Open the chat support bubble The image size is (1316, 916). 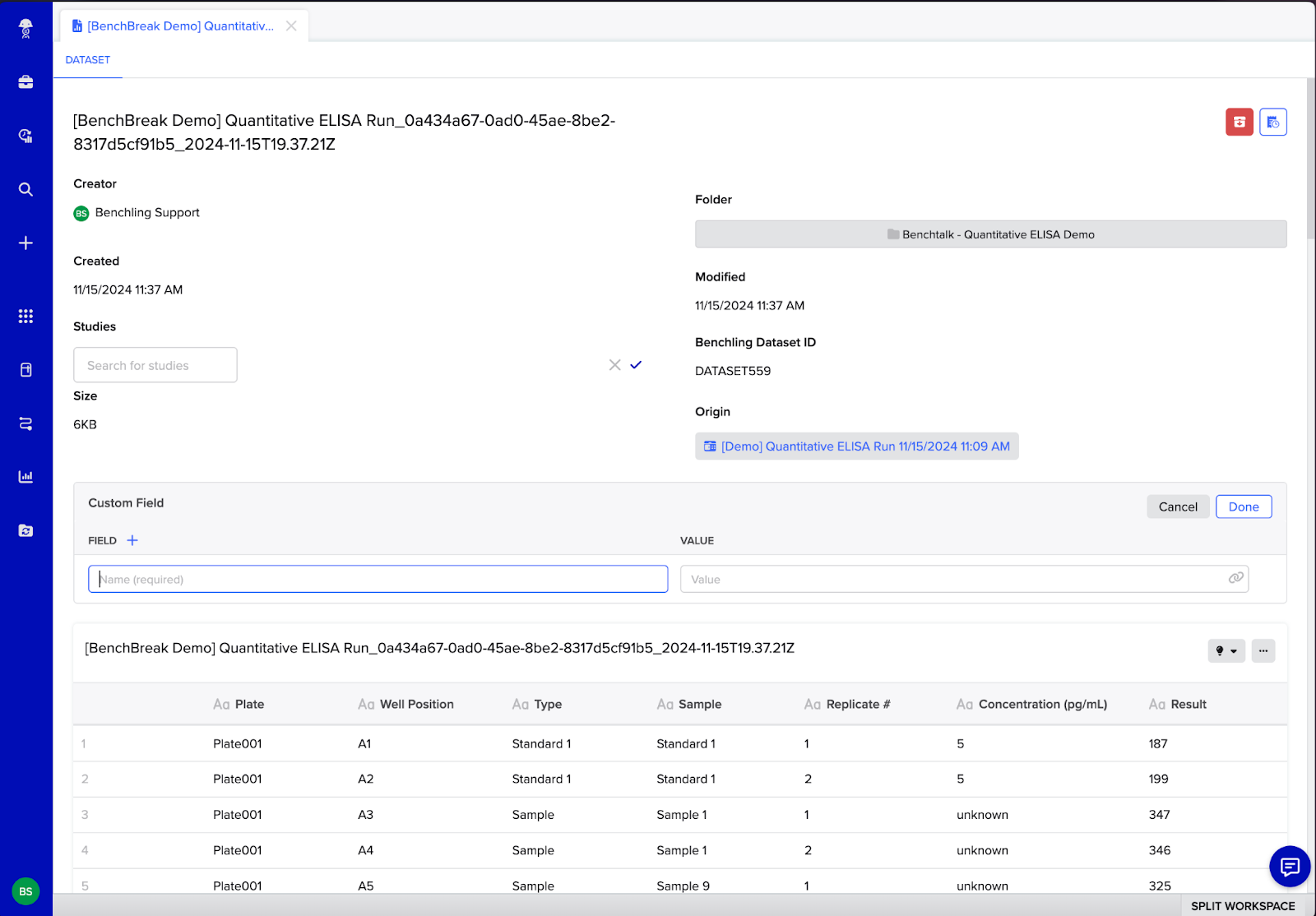coord(1289,866)
